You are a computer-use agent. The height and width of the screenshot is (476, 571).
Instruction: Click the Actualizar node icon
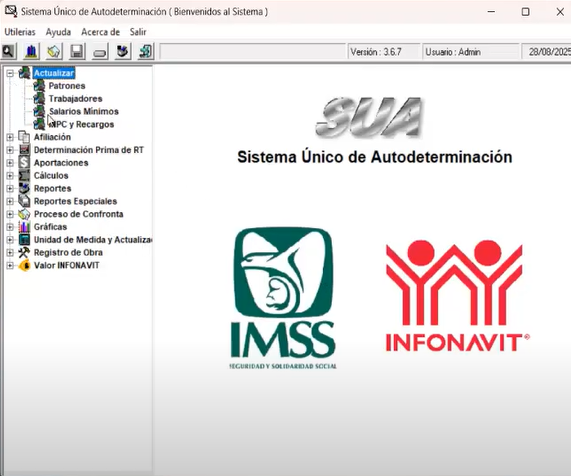[x=24, y=73]
